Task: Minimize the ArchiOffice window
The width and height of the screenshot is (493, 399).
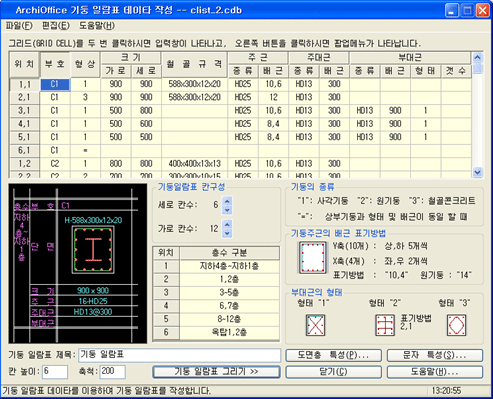Action: 452,11
